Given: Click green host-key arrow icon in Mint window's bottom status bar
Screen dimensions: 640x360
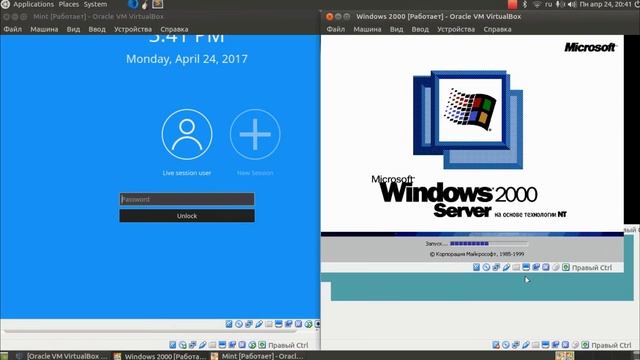Looking at the screenshot, I should (262, 345).
